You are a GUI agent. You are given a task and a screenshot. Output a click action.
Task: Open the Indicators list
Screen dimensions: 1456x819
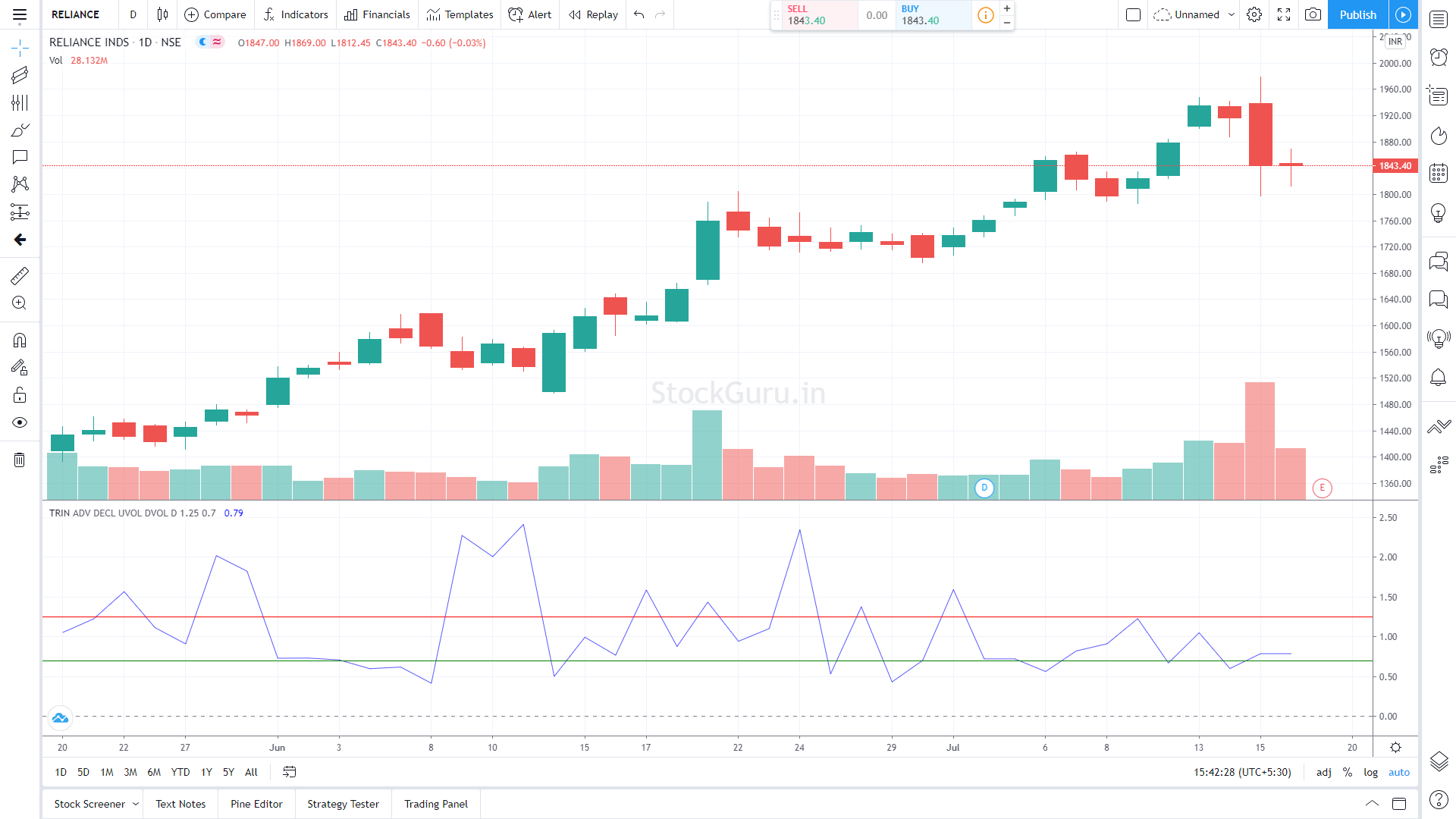(296, 14)
